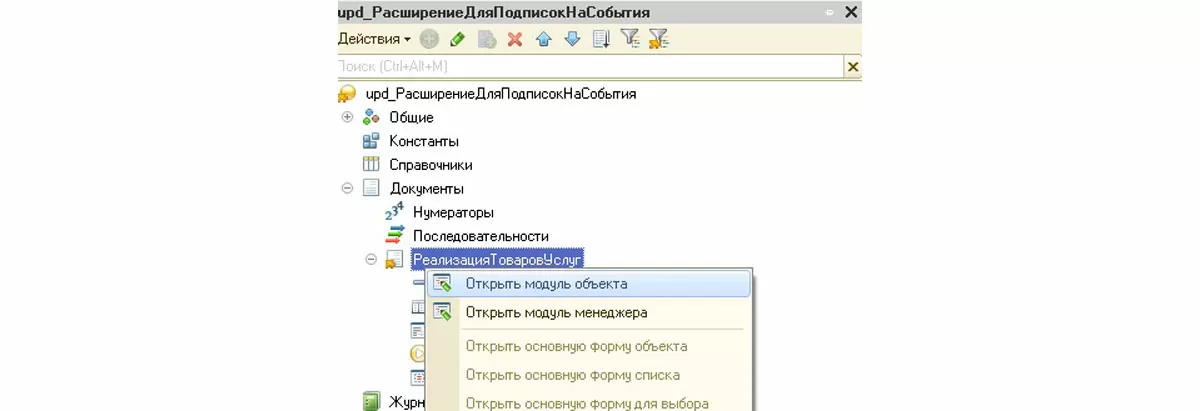Choose Открыть модуль объекта

[x=588, y=284]
